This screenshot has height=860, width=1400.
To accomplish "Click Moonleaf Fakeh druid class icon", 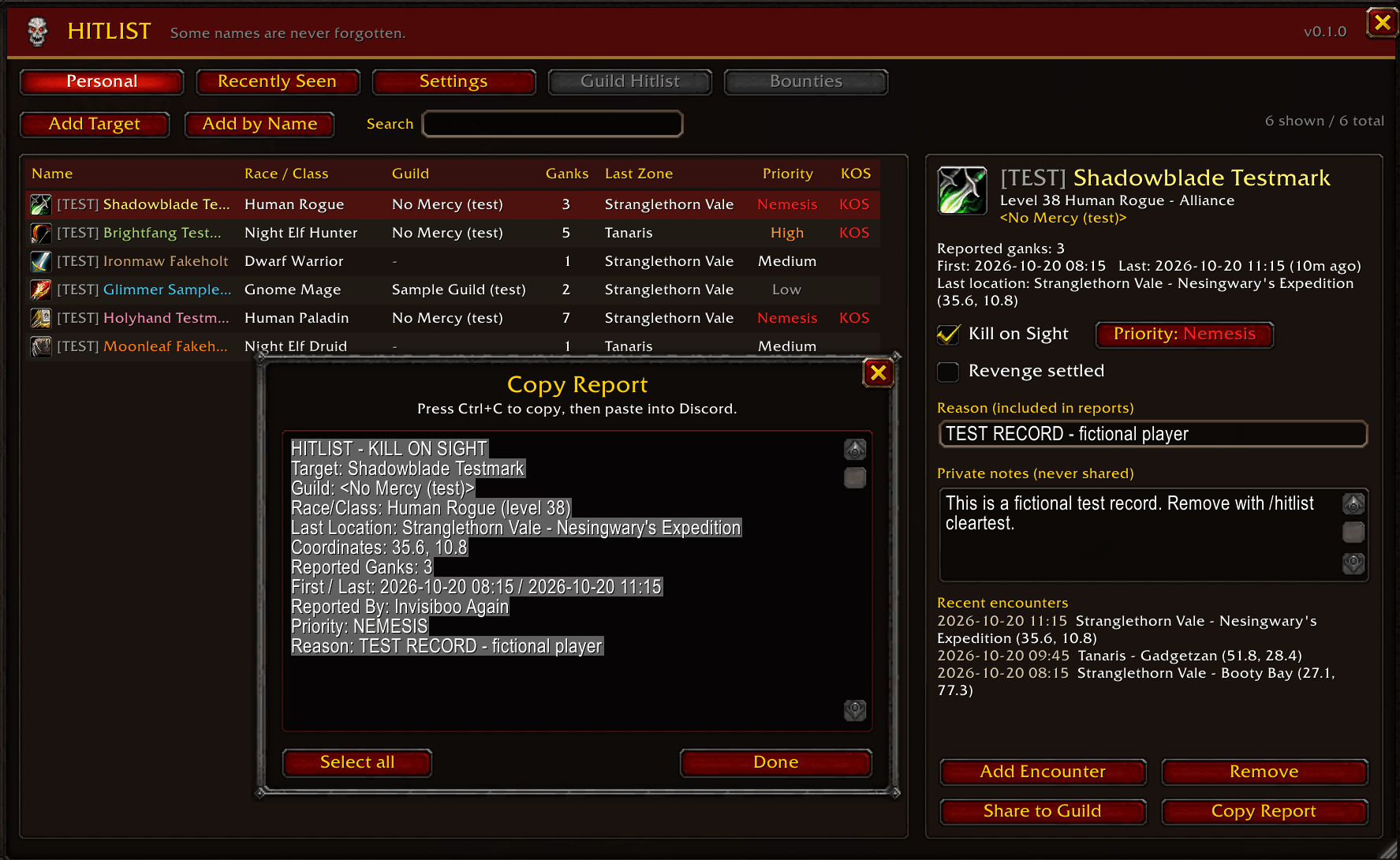I will tap(41, 346).
